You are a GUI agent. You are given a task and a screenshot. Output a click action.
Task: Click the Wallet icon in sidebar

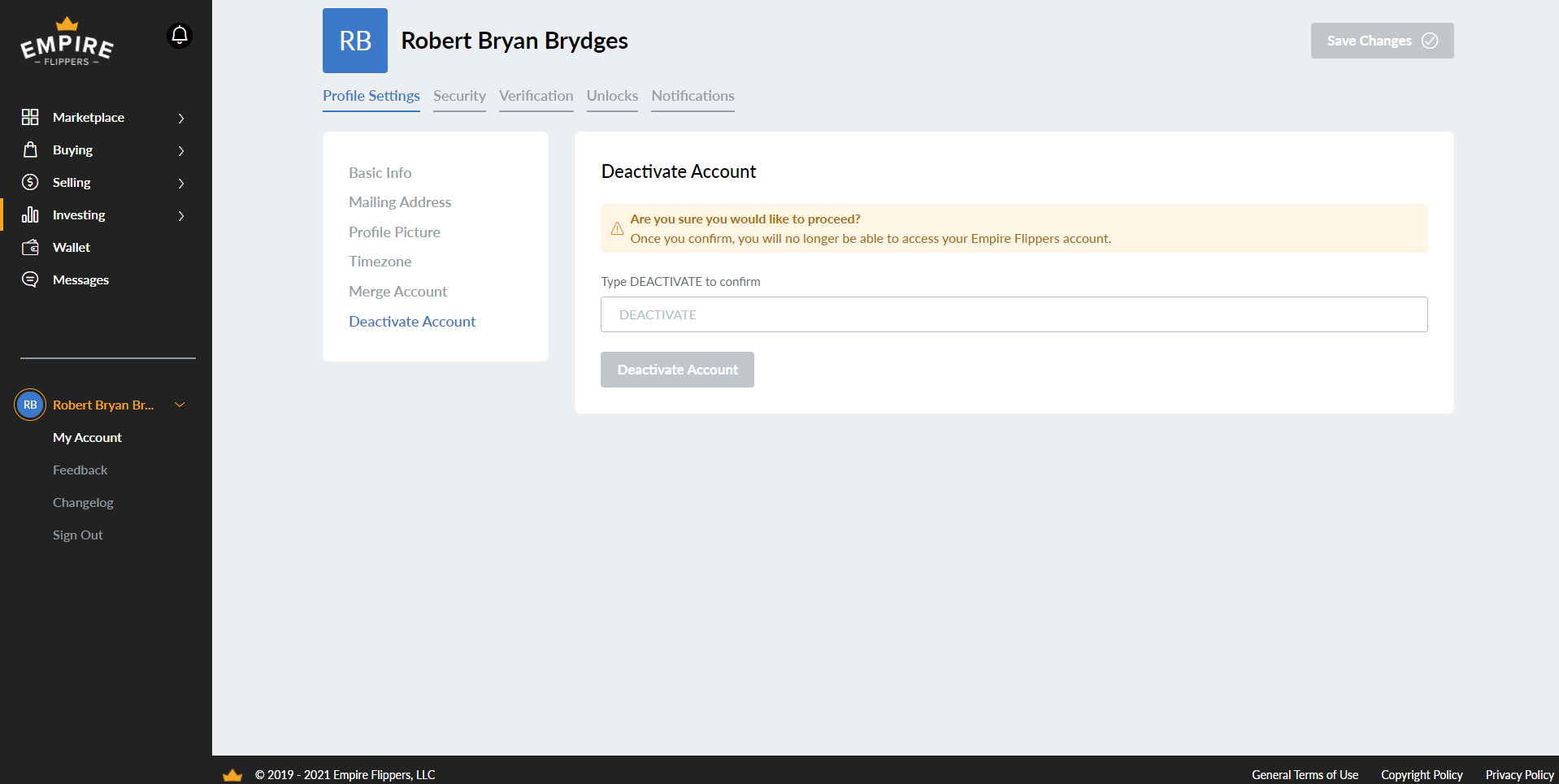(x=30, y=247)
